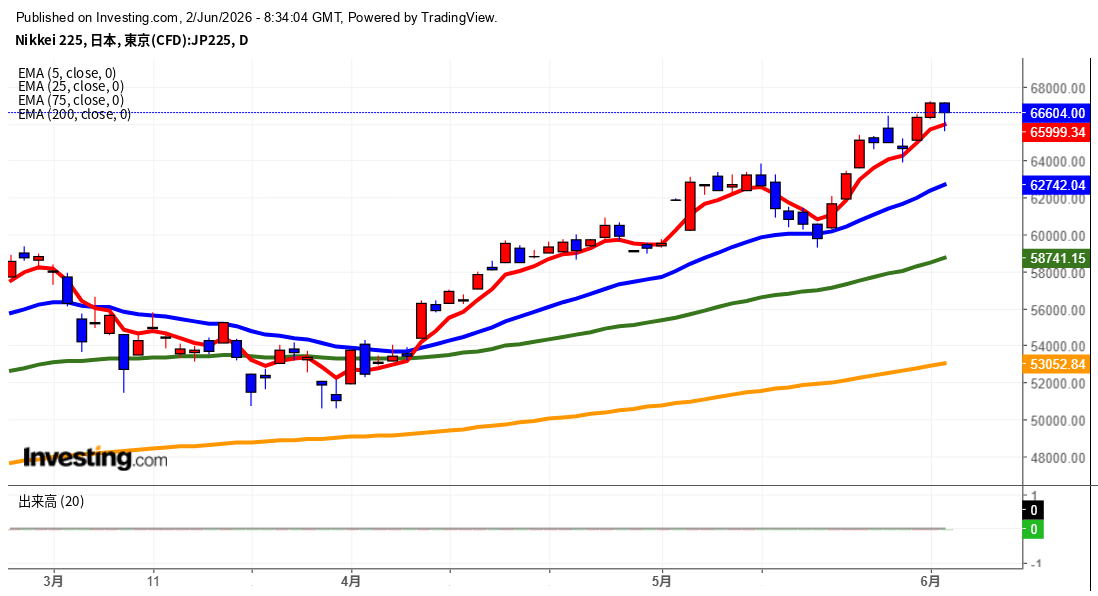This screenshot has width=1098, height=596.
Task: Click the 68000.00 price axis label
Action: click(1057, 88)
